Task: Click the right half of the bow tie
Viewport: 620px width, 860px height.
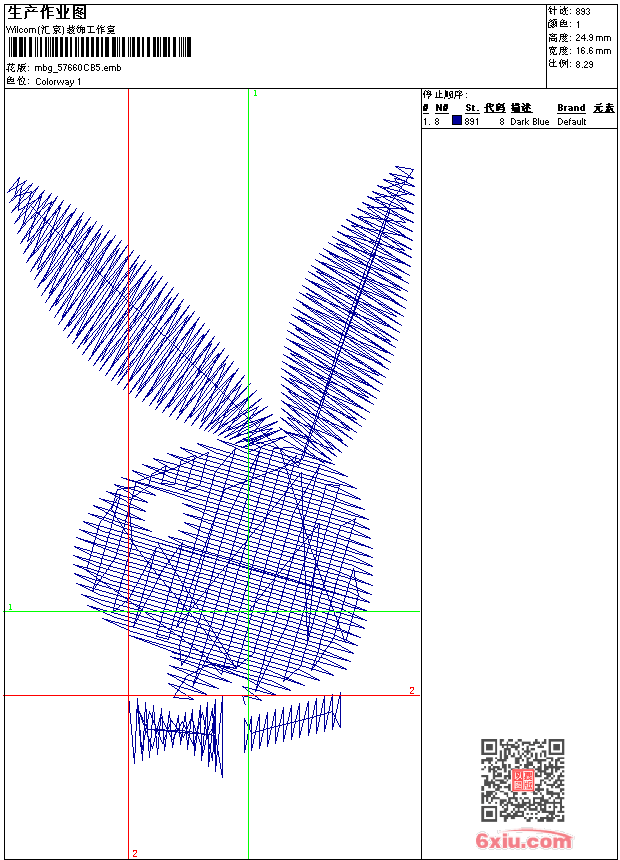Action: coord(293,720)
